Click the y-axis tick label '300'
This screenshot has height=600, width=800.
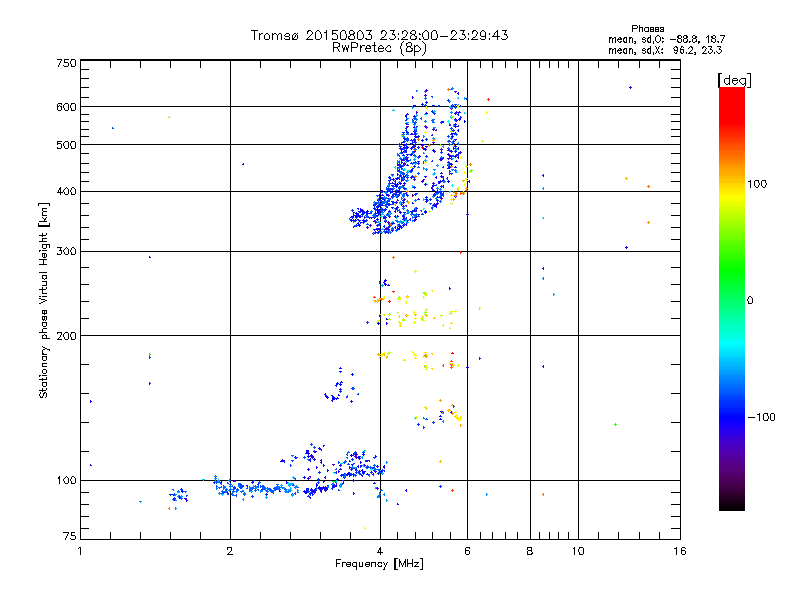(x=66, y=252)
